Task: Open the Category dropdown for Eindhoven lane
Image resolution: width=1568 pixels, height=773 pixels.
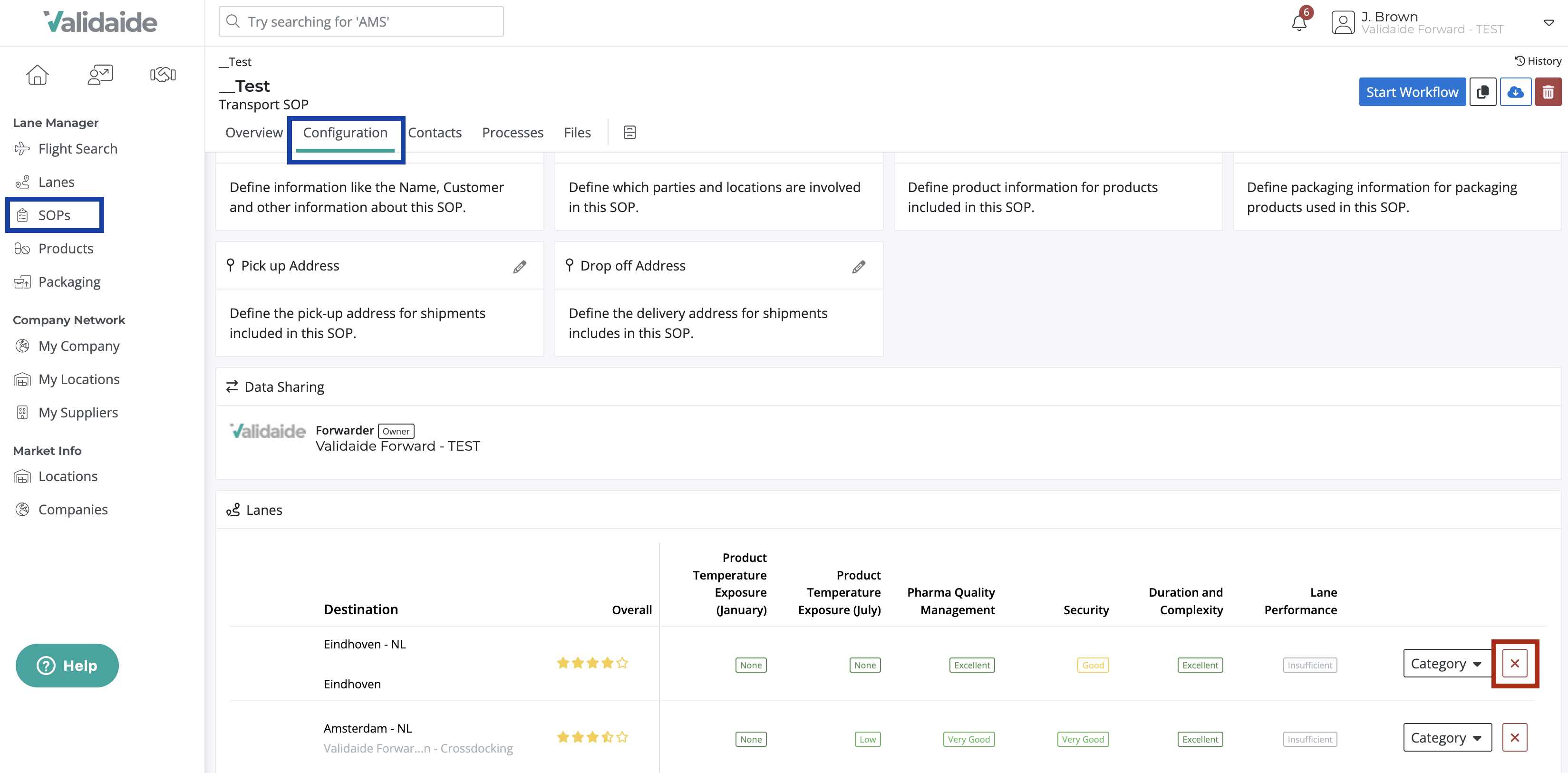Action: (x=1447, y=664)
